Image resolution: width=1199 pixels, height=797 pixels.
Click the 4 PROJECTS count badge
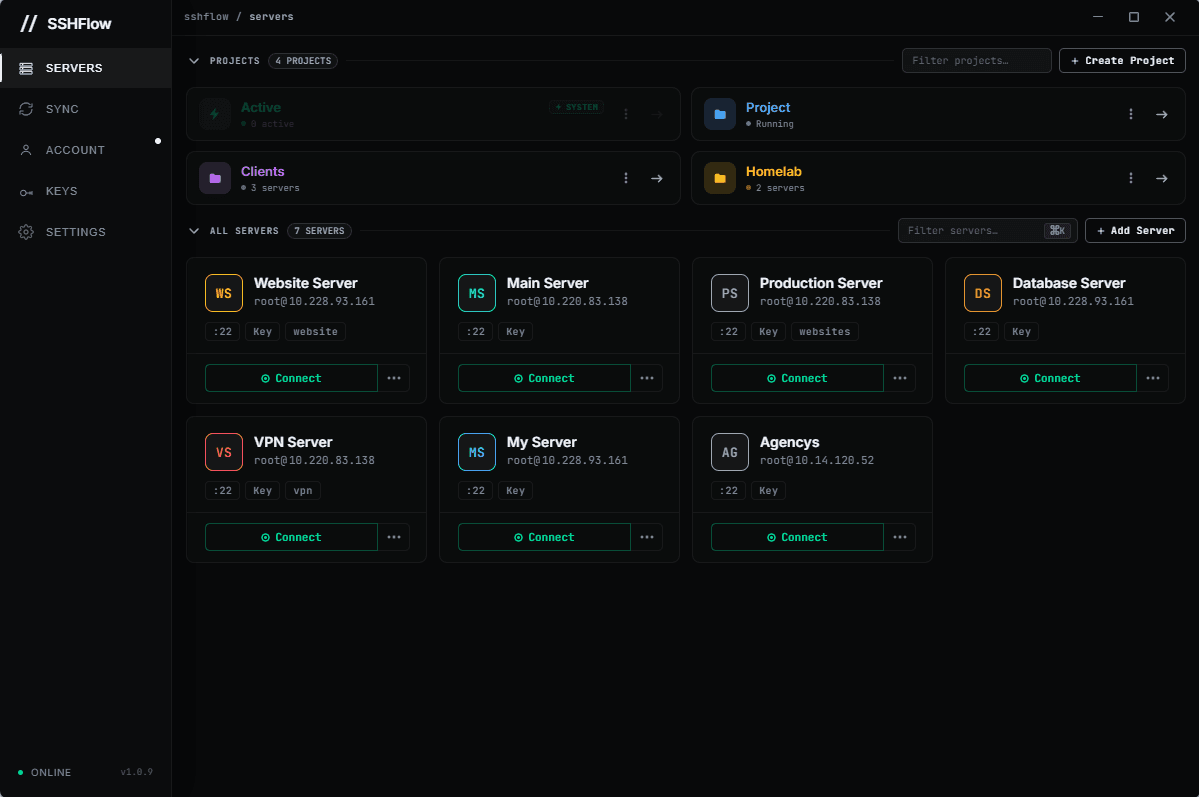303,60
